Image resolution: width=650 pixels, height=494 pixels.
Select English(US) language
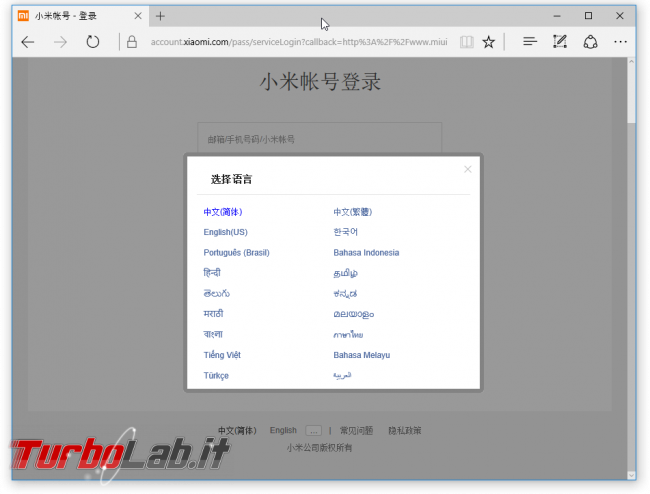click(226, 232)
